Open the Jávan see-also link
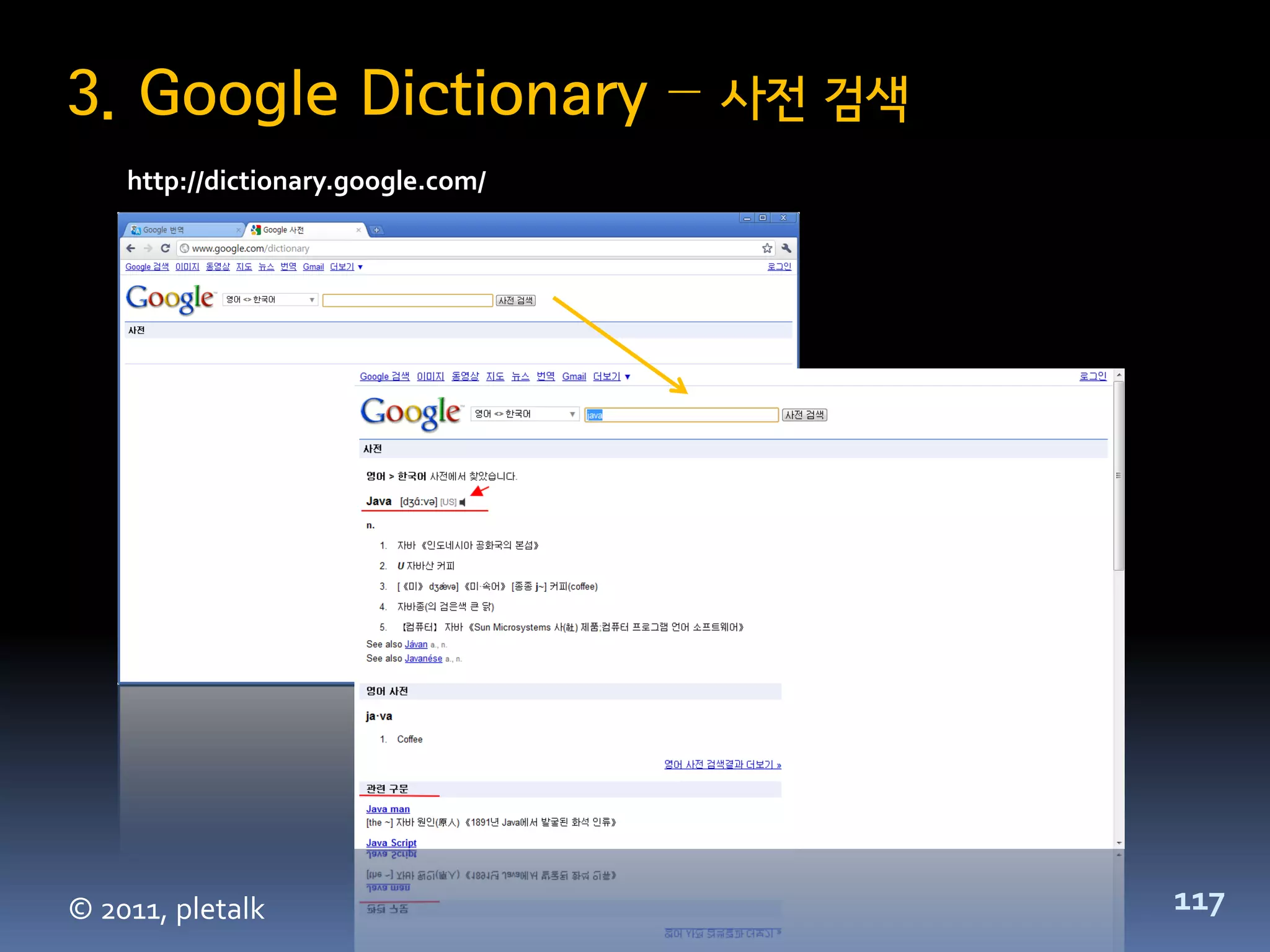 [x=416, y=645]
